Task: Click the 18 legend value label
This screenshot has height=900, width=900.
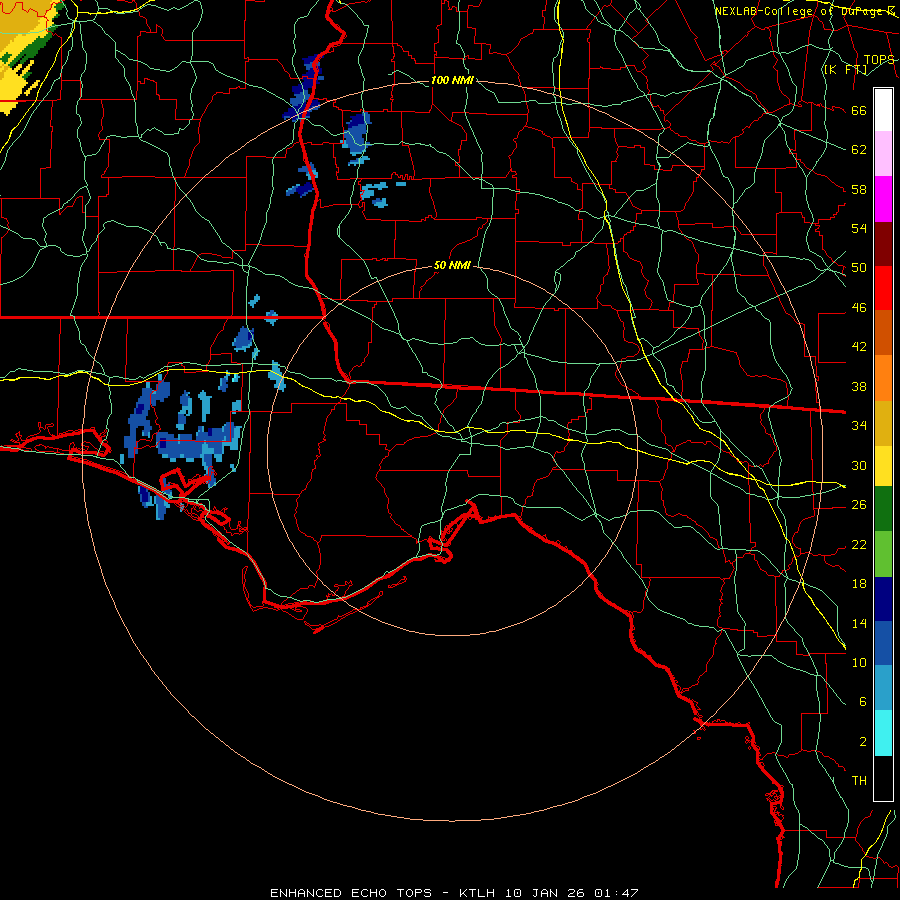Action: click(x=859, y=584)
